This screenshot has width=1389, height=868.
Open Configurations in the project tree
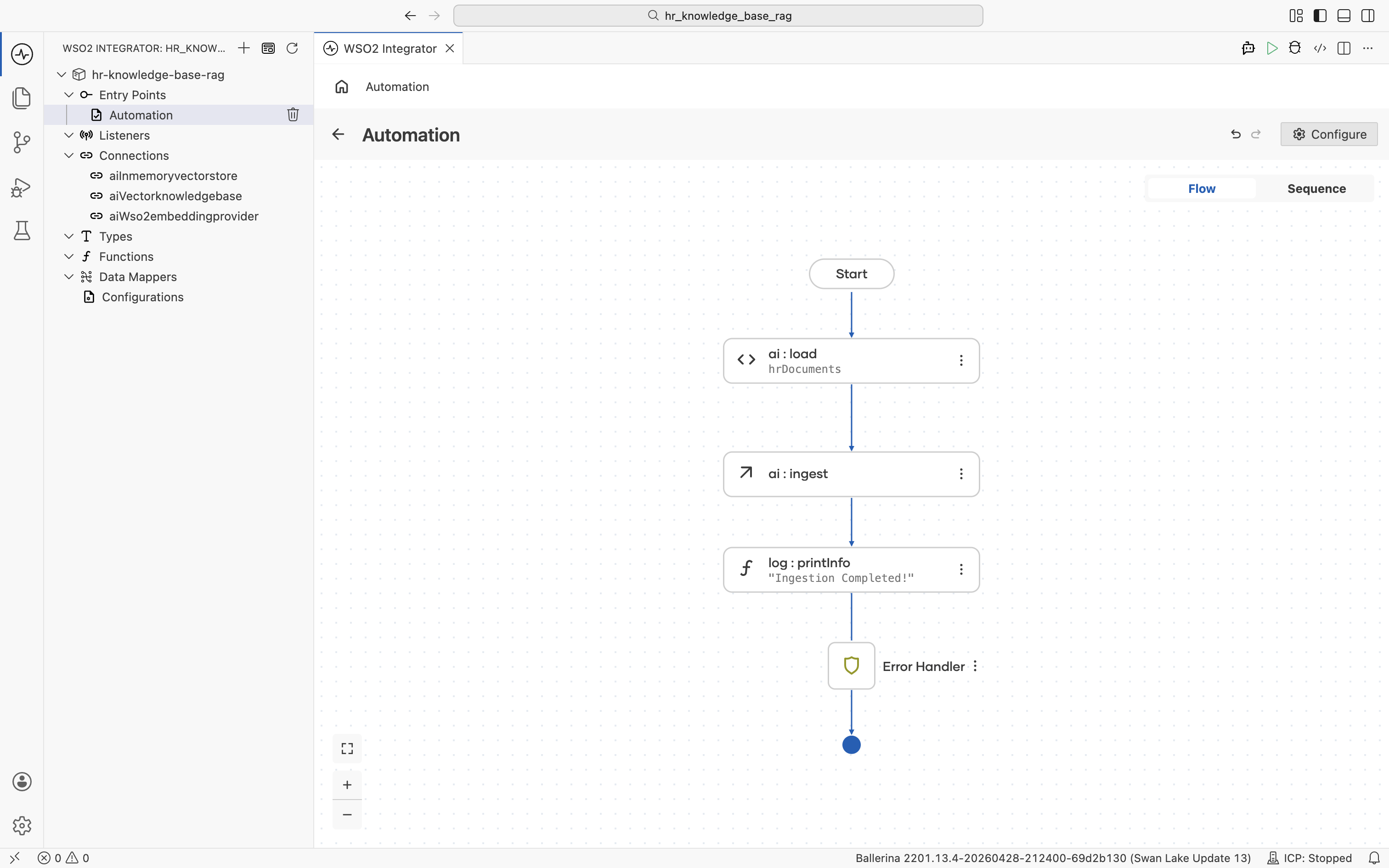[179, 297]
